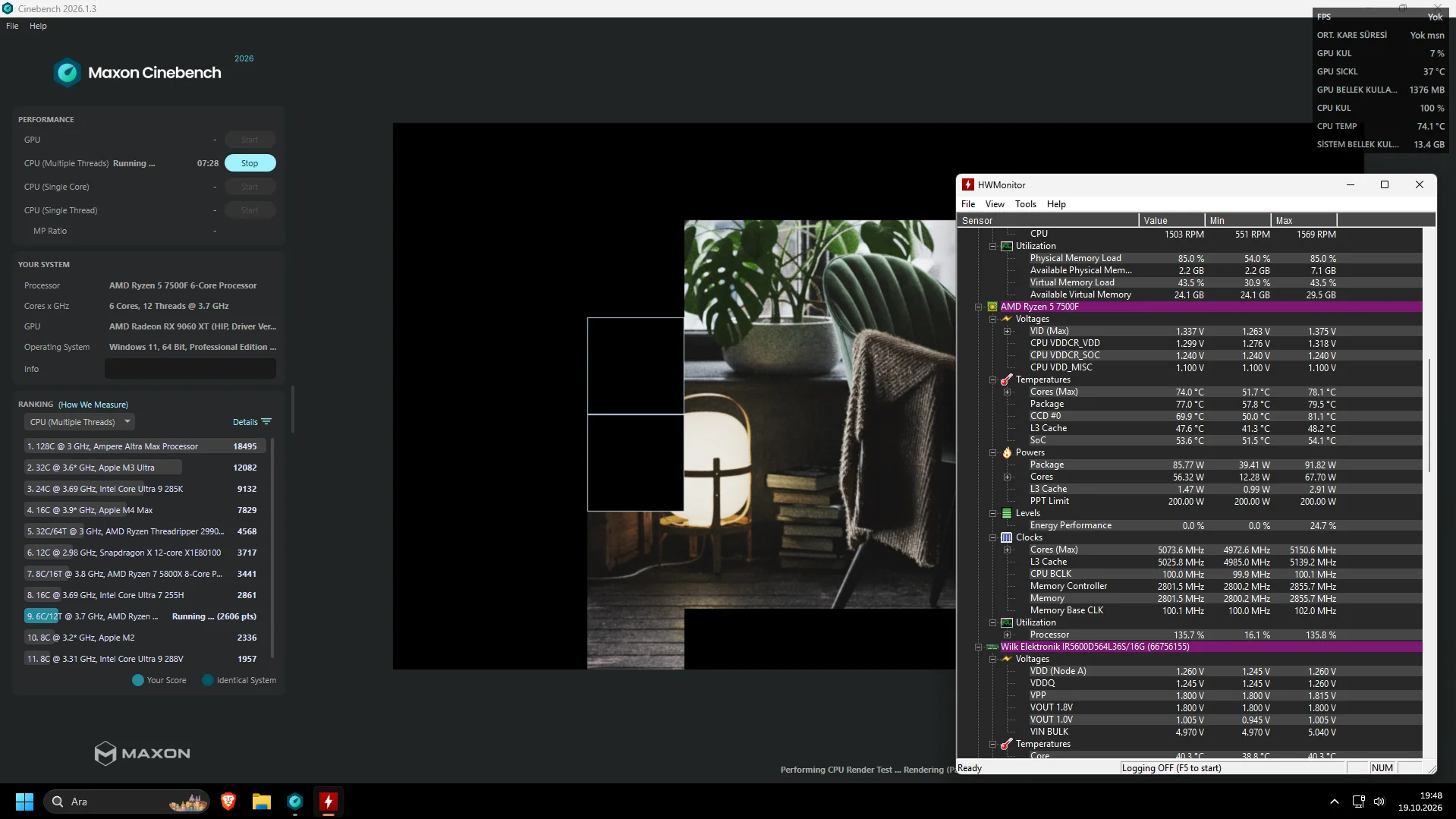The image size is (1456, 819).
Task: Click the How We Measure link
Action: point(93,405)
